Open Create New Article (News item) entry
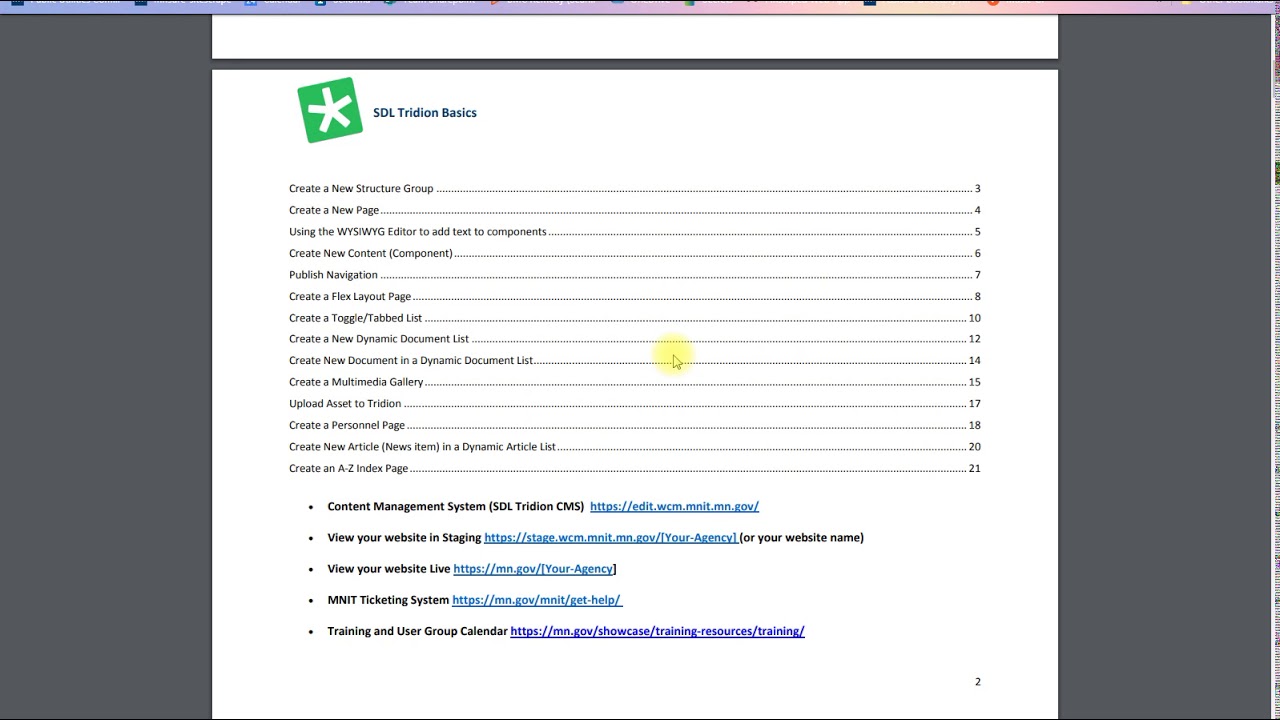 634,447
